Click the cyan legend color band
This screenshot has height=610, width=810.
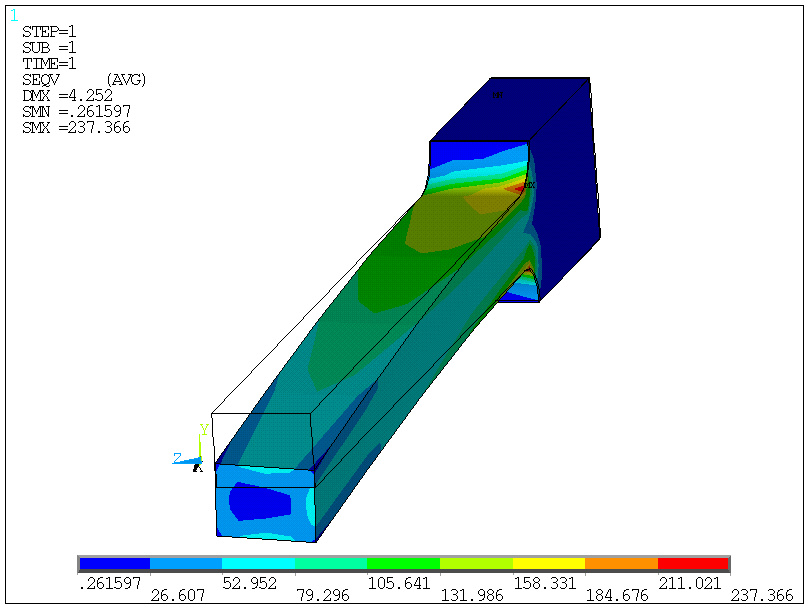258,564
